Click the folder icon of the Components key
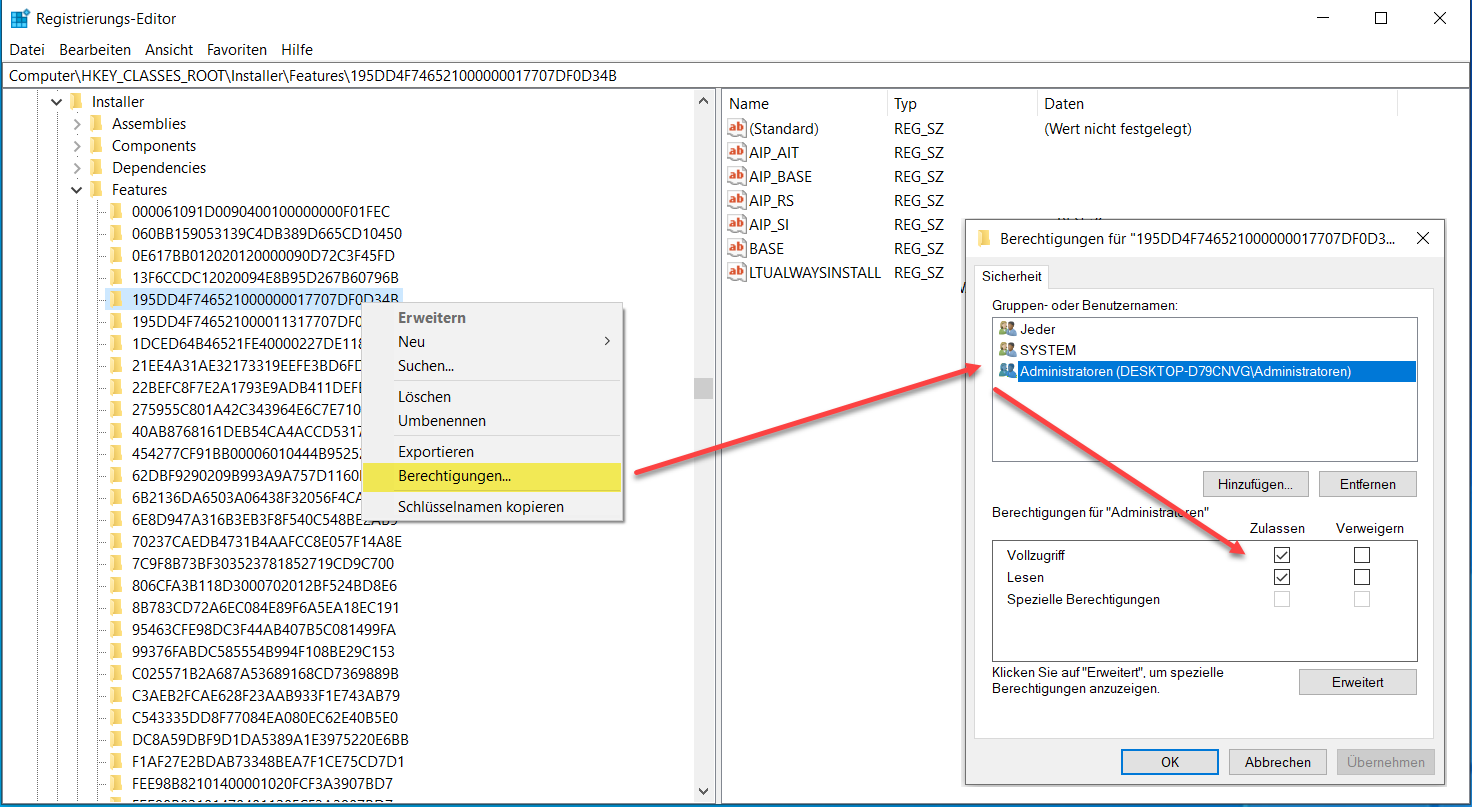This screenshot has height=807, width=1472. tap(96, 145)
